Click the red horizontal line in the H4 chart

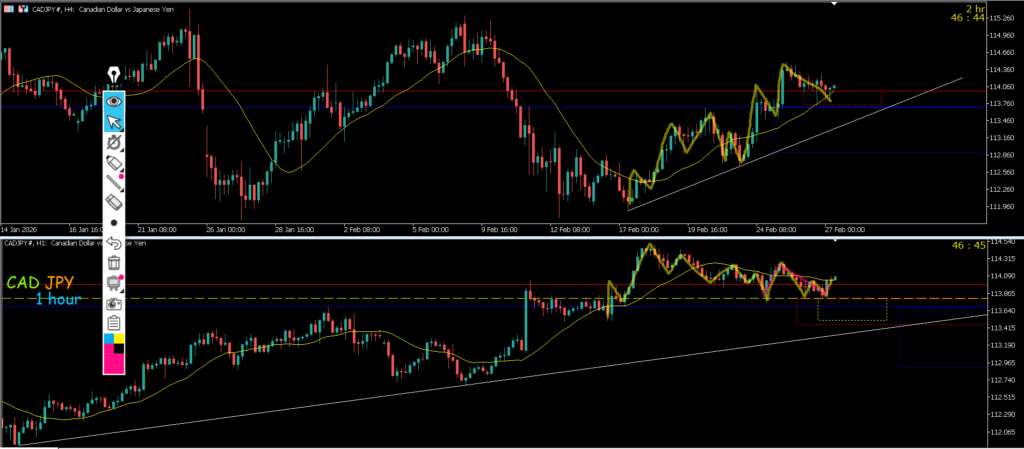pos(500,91)
